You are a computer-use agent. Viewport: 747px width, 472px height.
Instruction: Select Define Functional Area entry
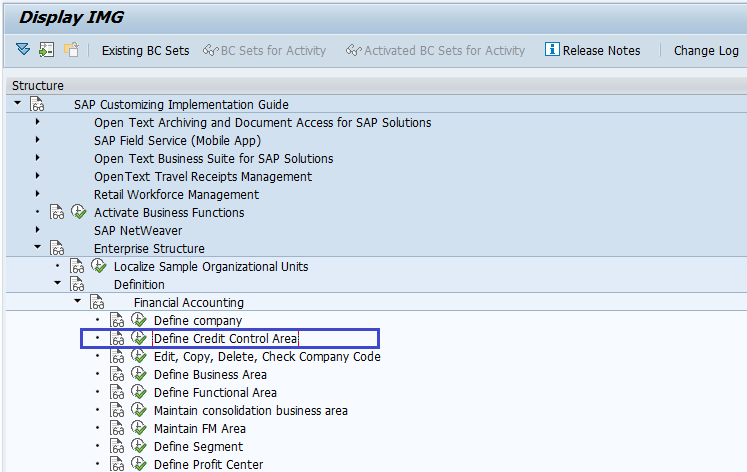[215, 393]
